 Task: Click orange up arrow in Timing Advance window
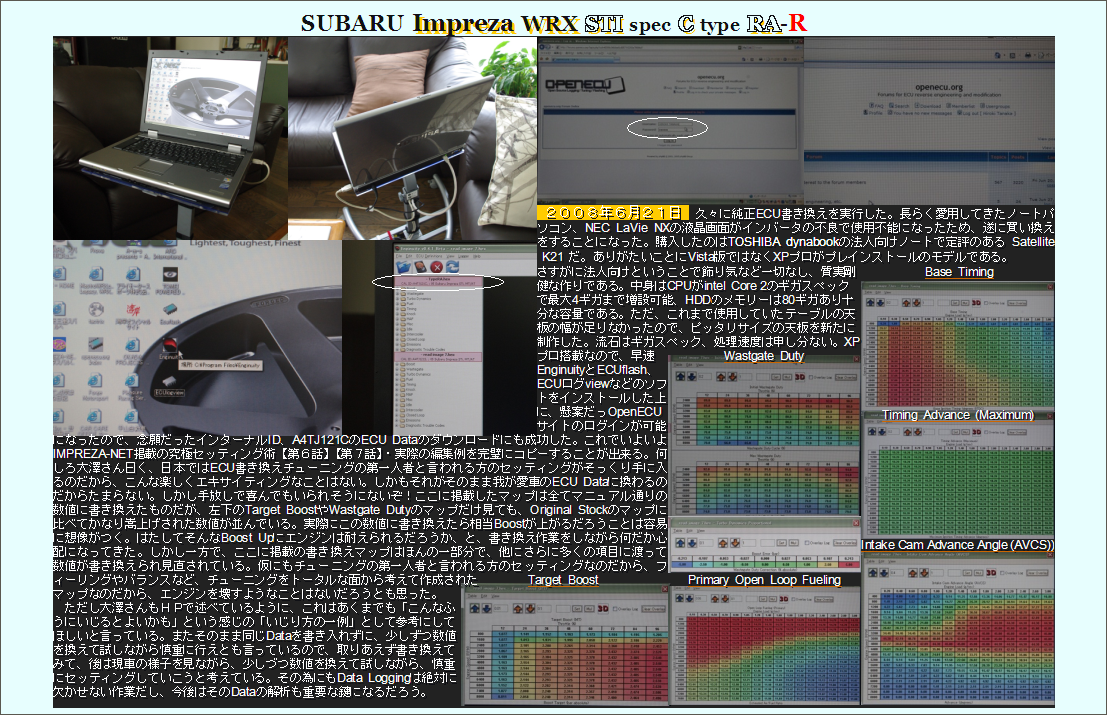click(x=908, y=432)
